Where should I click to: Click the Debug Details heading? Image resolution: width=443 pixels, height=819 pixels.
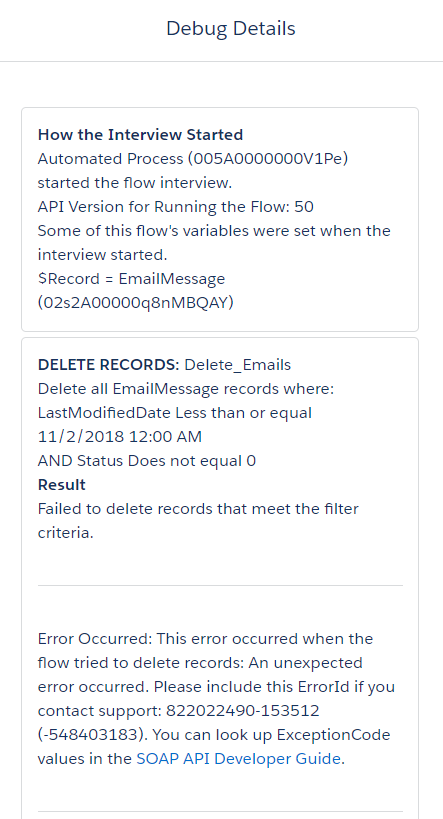[x=231, y=28]
